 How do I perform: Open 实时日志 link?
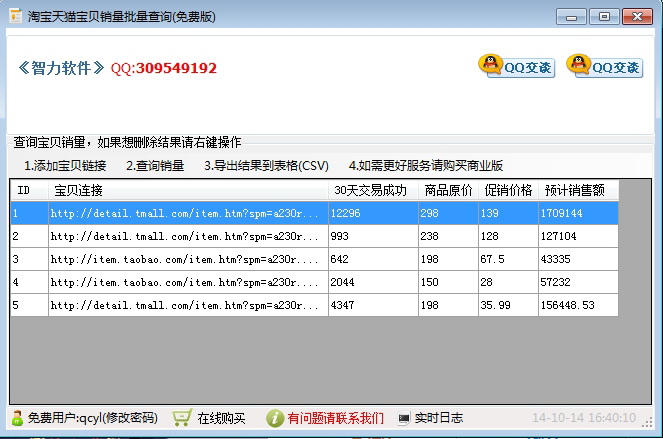click(438, 418)
